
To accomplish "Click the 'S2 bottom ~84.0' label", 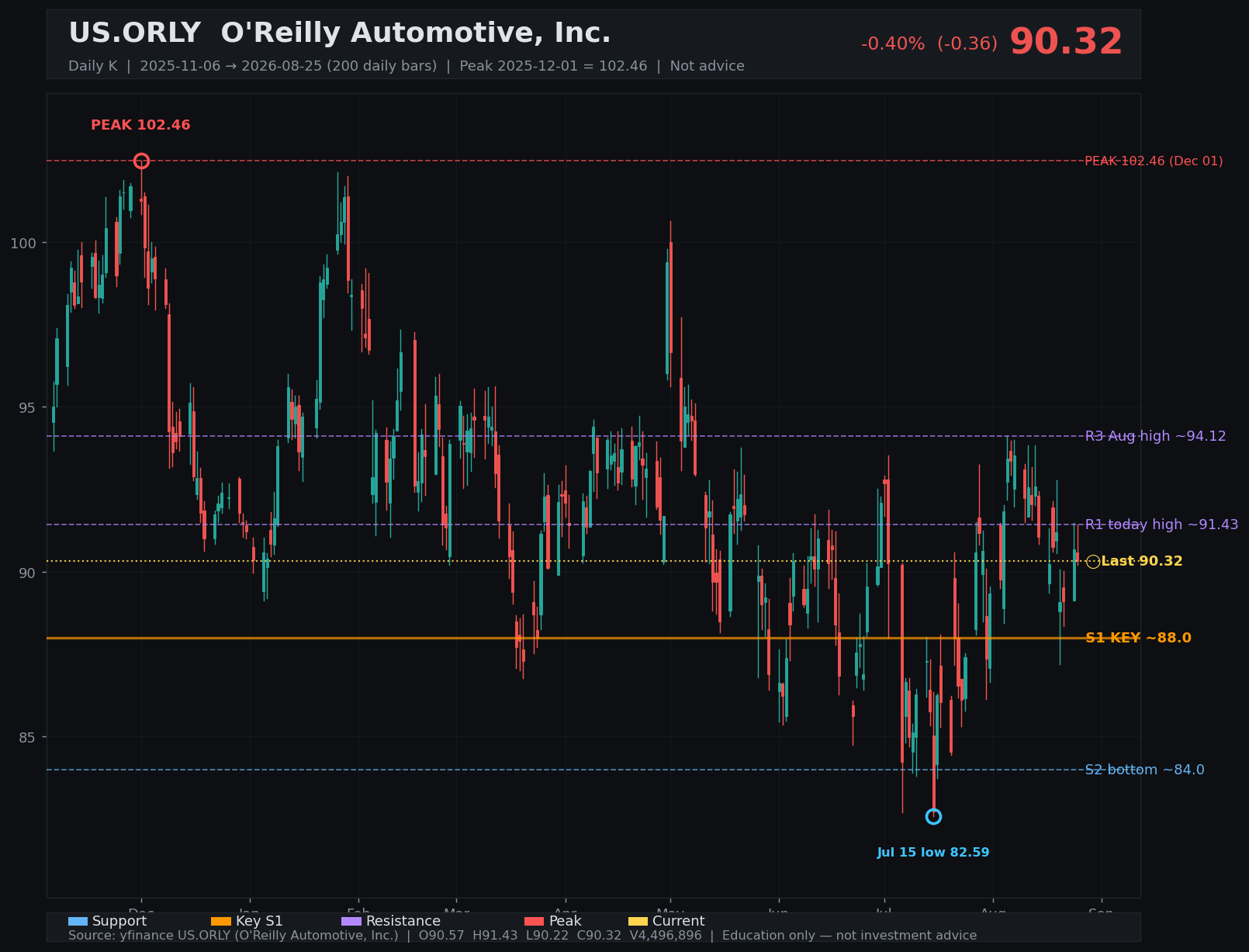I will tap(1145, 770).
